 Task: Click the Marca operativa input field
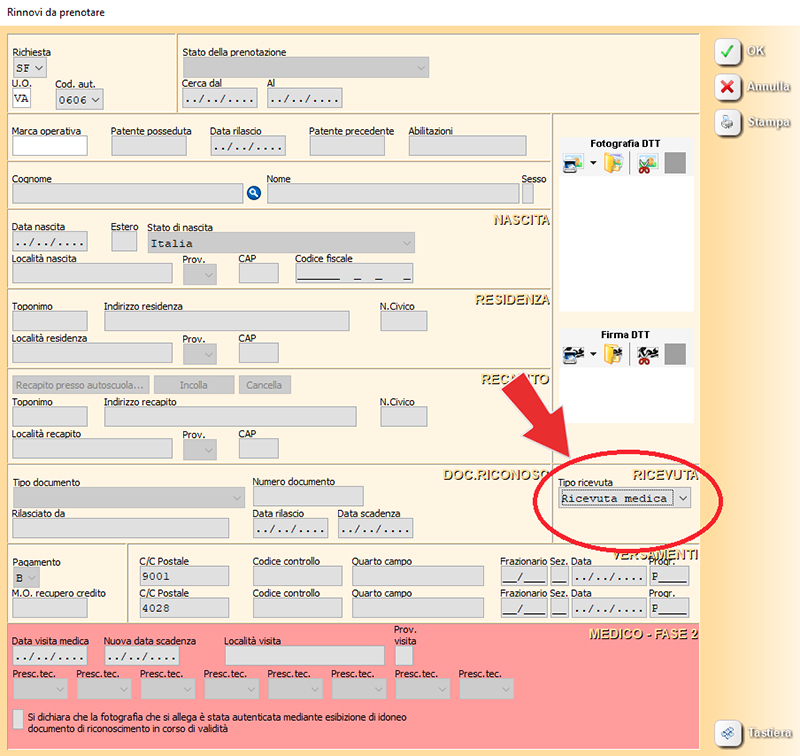click(x=49, y=146)
